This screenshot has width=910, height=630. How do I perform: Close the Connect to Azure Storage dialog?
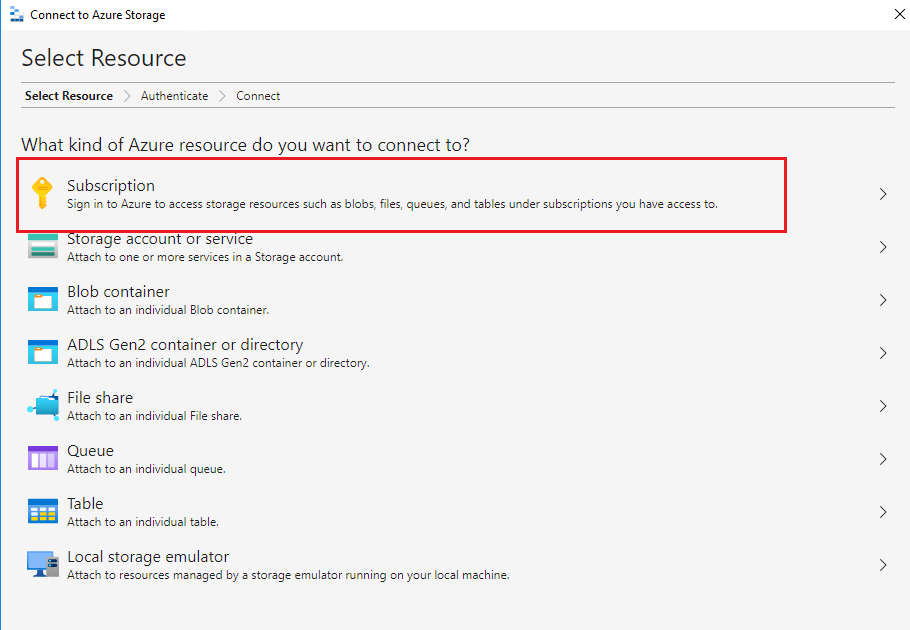pyautogui.click(x=892, y=15)
